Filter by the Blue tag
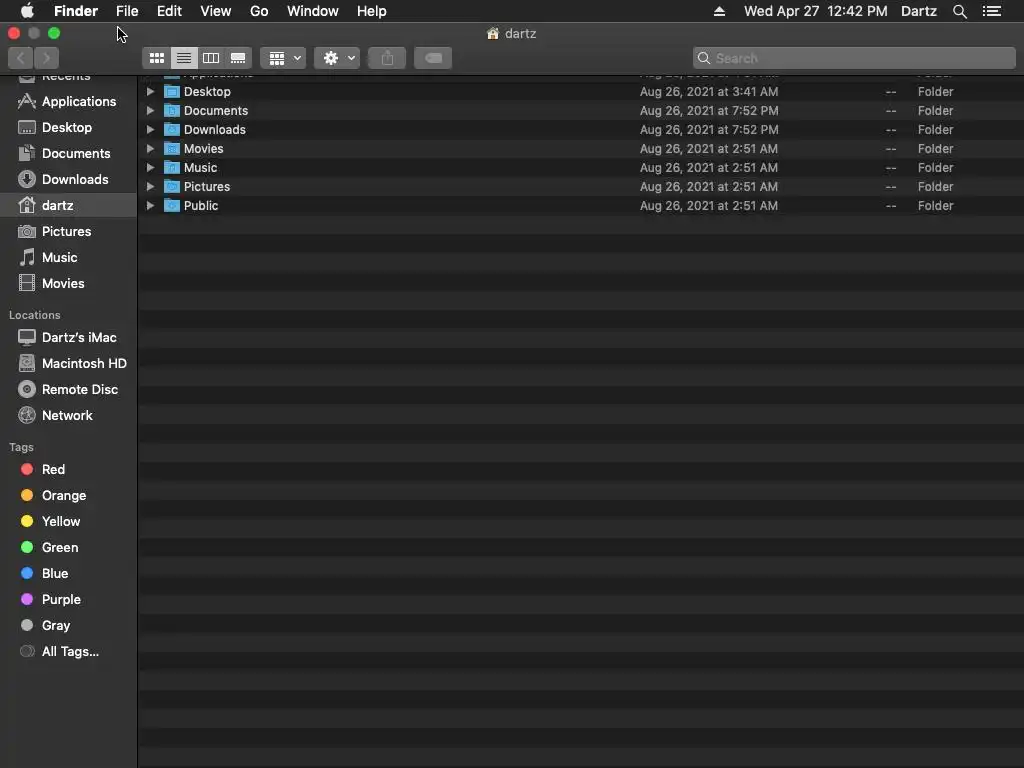This screenshot has height=768, width=1024. (68, 573)
